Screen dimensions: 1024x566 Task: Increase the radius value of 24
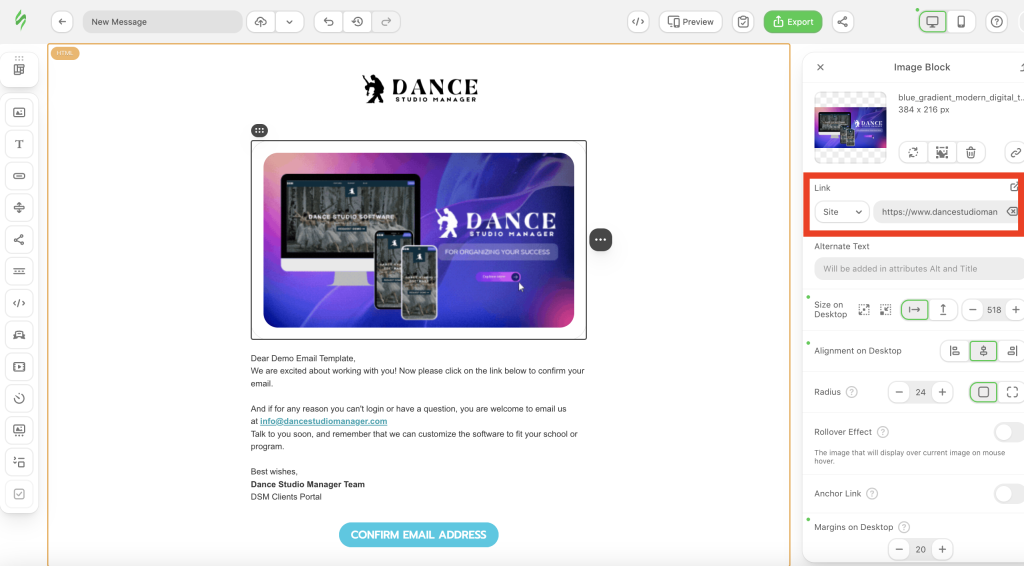click(942, 392)
